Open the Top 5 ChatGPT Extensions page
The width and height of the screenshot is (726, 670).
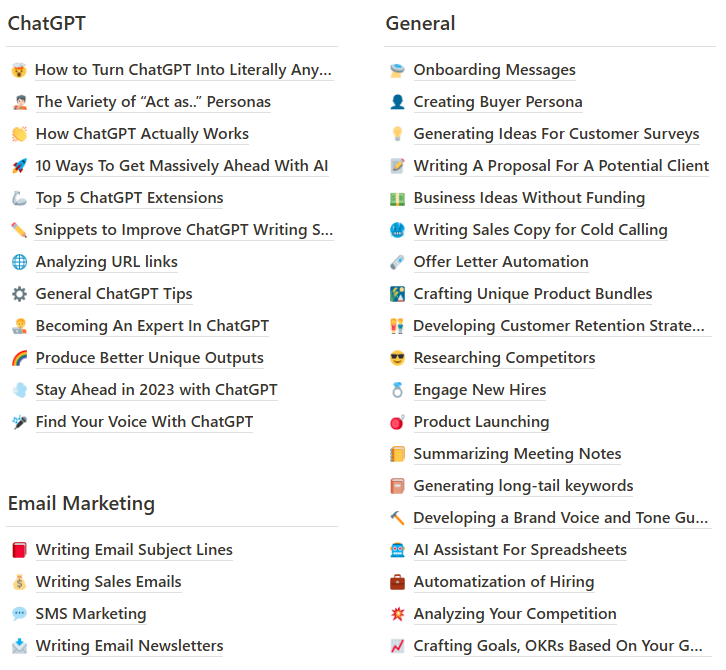click(x=129, y=198)
